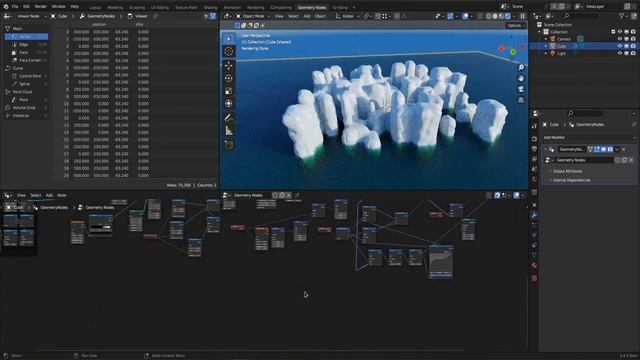Toggle visibility eye for Light in outliner

click(x=620, y=53)
